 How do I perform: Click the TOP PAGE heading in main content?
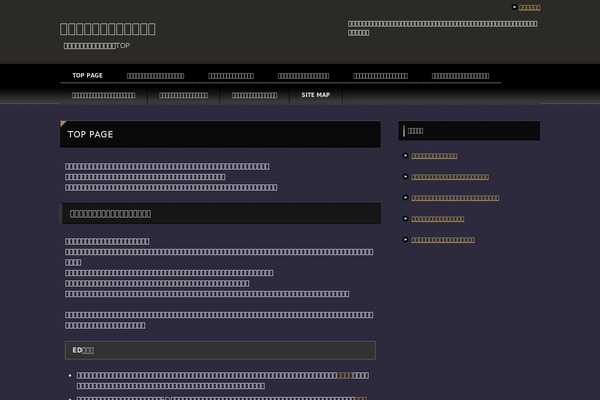click(x=90, y=134)
